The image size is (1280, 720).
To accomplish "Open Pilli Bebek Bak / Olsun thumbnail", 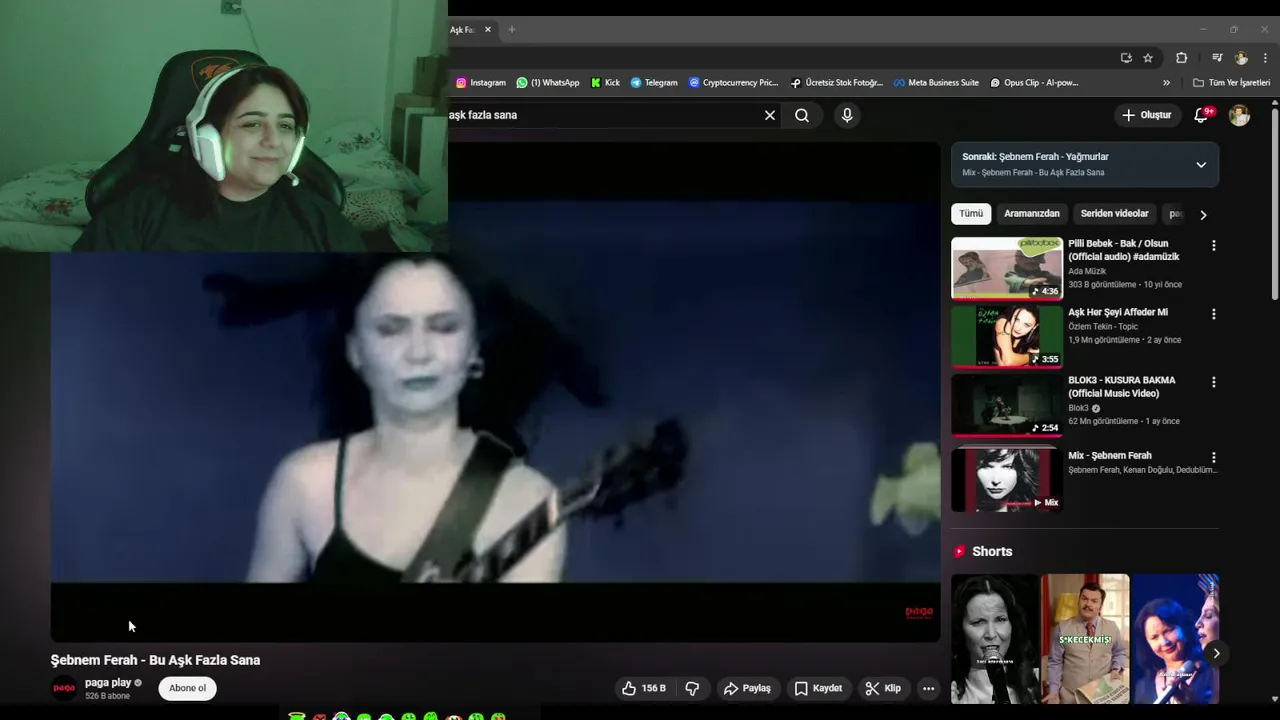I will (x=1007, y=268).
